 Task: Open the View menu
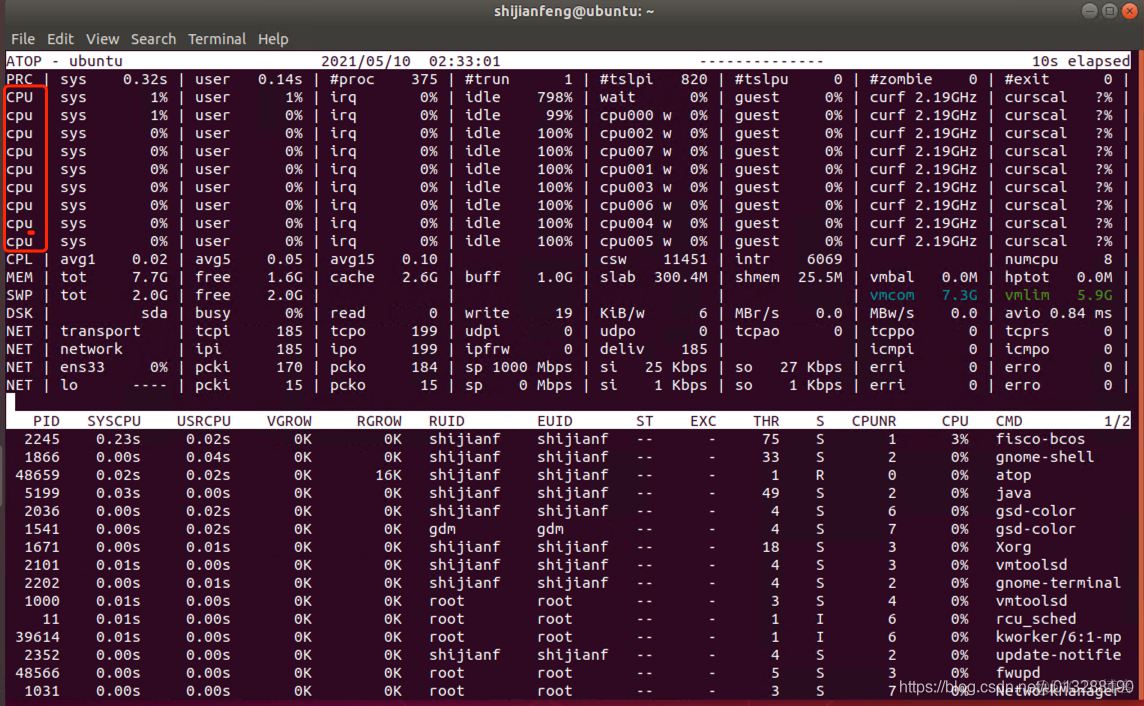[102, 39]
